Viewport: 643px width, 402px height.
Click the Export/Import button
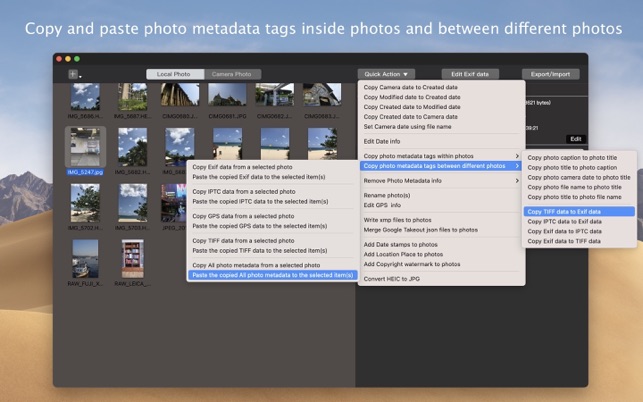pos(550,74)
